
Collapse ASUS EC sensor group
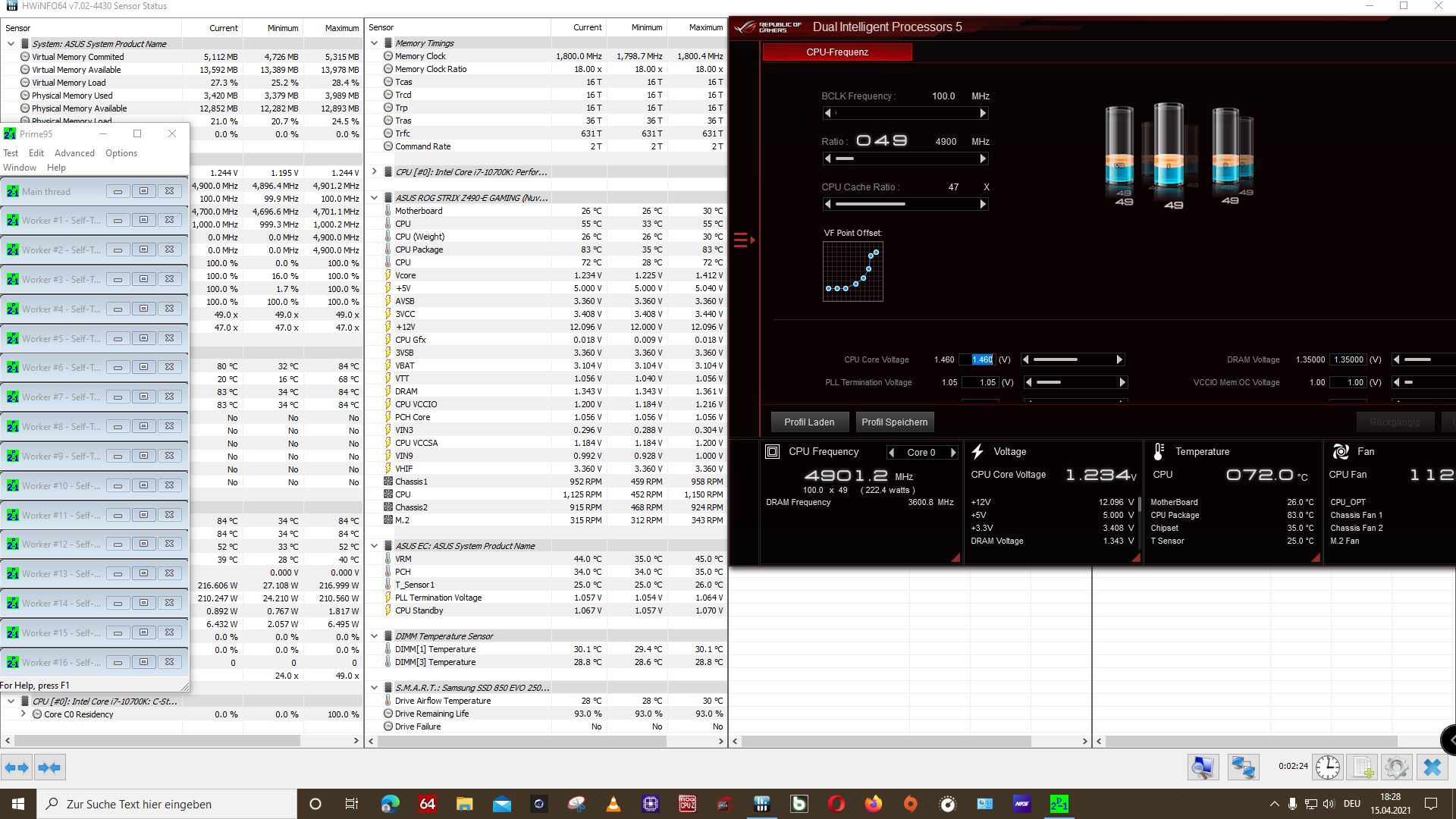[375, 546]
